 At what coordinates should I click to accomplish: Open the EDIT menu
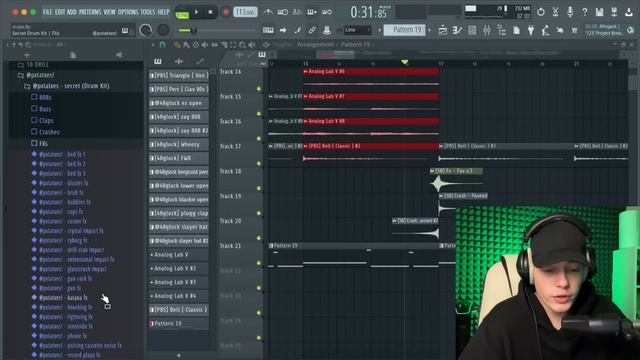(x=60, y=12)
